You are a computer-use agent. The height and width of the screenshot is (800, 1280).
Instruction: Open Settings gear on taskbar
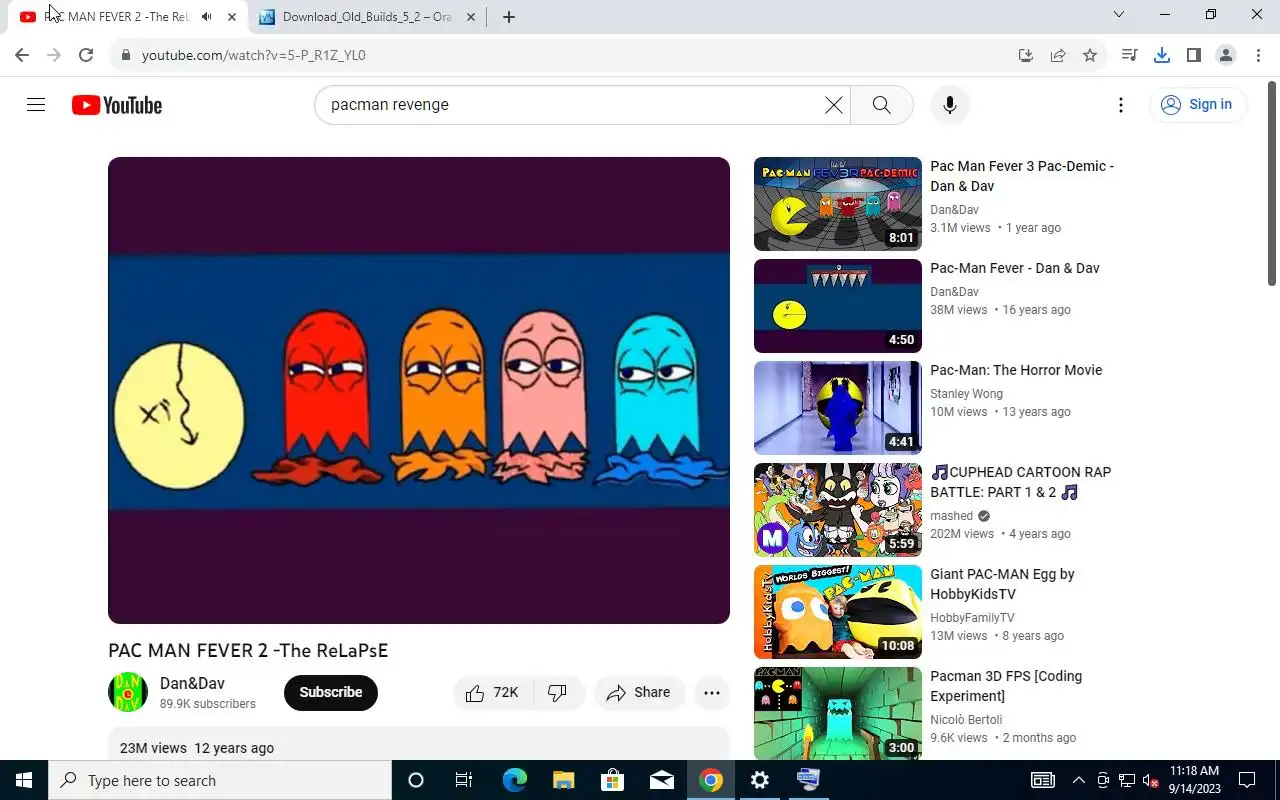tap(760, 780)
